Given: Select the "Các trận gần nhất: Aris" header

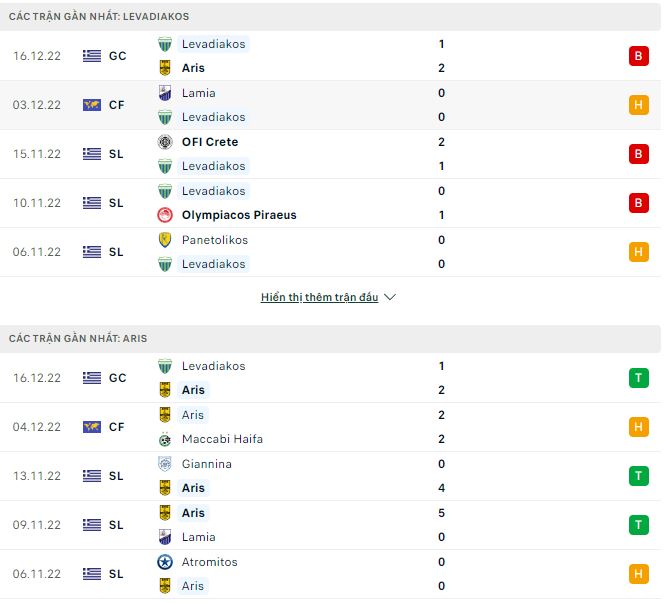Looking at the screenshot, I should pyautogui.click(x=78, y=339).
